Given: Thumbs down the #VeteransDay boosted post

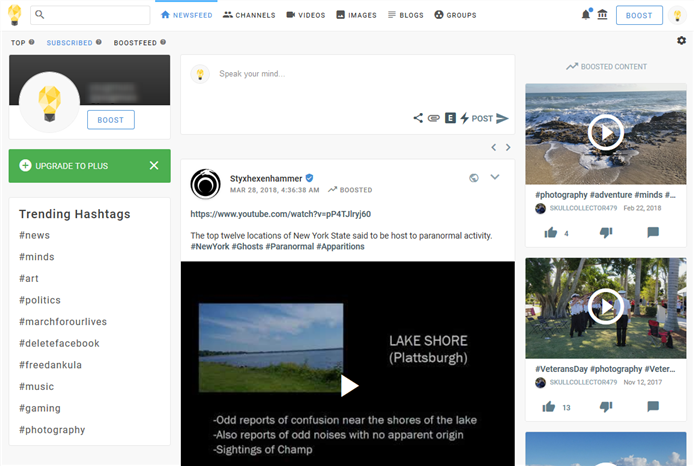Looking at the screenshot, I should tap(605, 407).
